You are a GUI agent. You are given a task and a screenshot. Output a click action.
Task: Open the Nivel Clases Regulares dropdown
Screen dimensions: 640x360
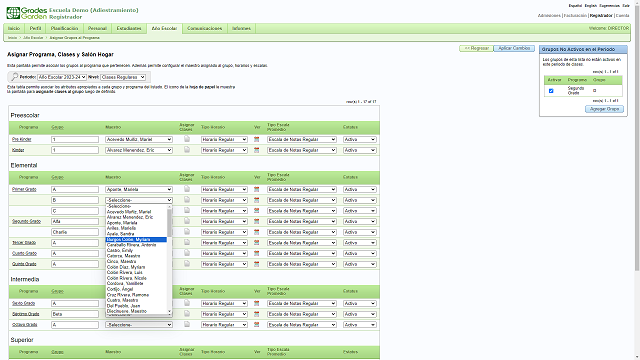pyautogui.click(x=123, y=77)
